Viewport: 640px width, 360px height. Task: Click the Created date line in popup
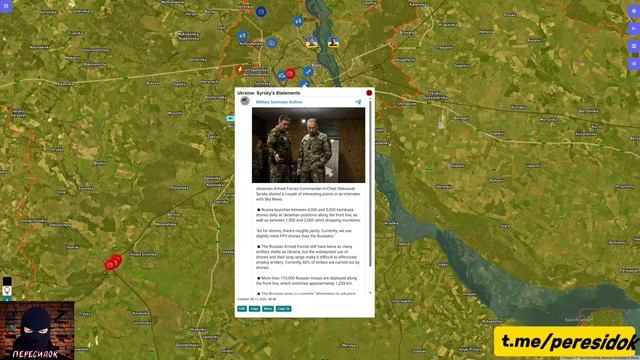(x=257, y=299)
